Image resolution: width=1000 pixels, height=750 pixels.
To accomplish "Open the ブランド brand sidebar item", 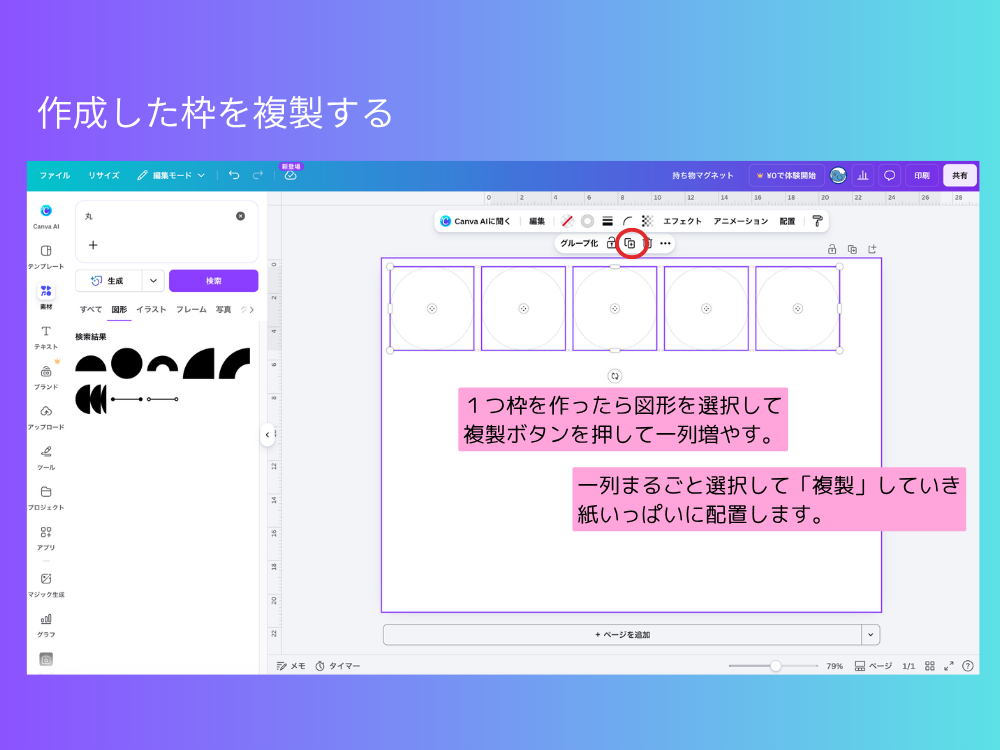I will coord(46,378).
